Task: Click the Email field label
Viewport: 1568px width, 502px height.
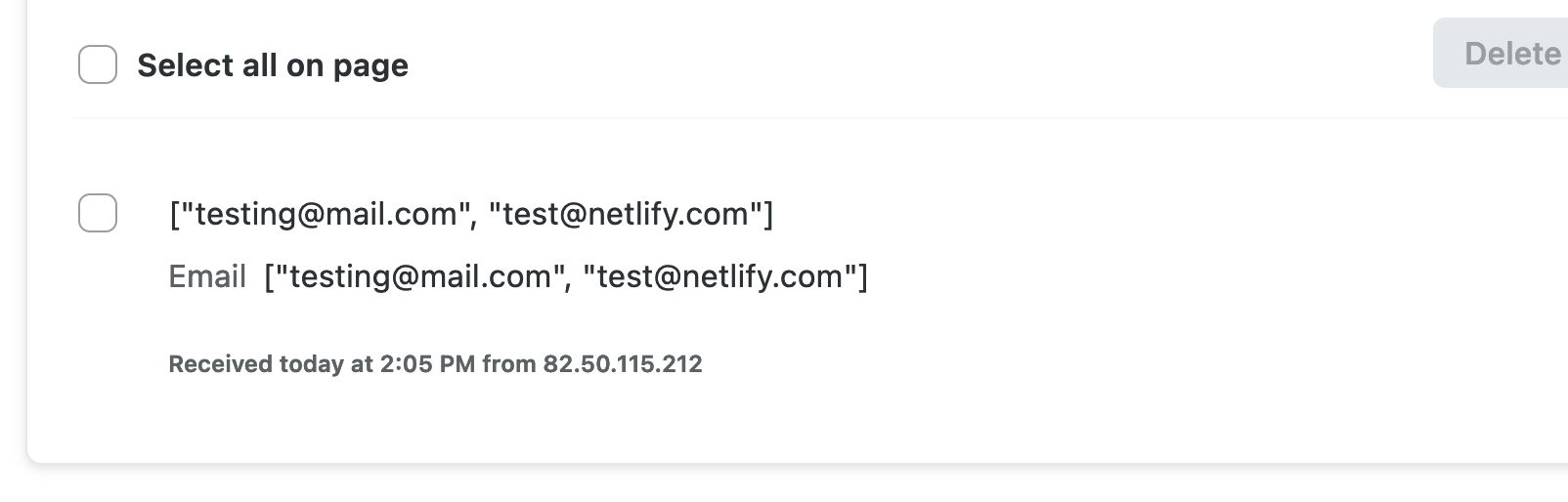Action: pos(207,276)
